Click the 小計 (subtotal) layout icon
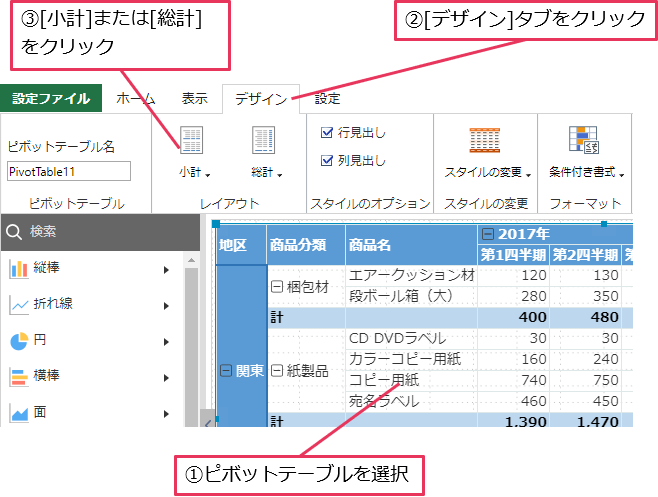Image resolution: width=658 pixels, height=497 pixels. click(191, 141)
